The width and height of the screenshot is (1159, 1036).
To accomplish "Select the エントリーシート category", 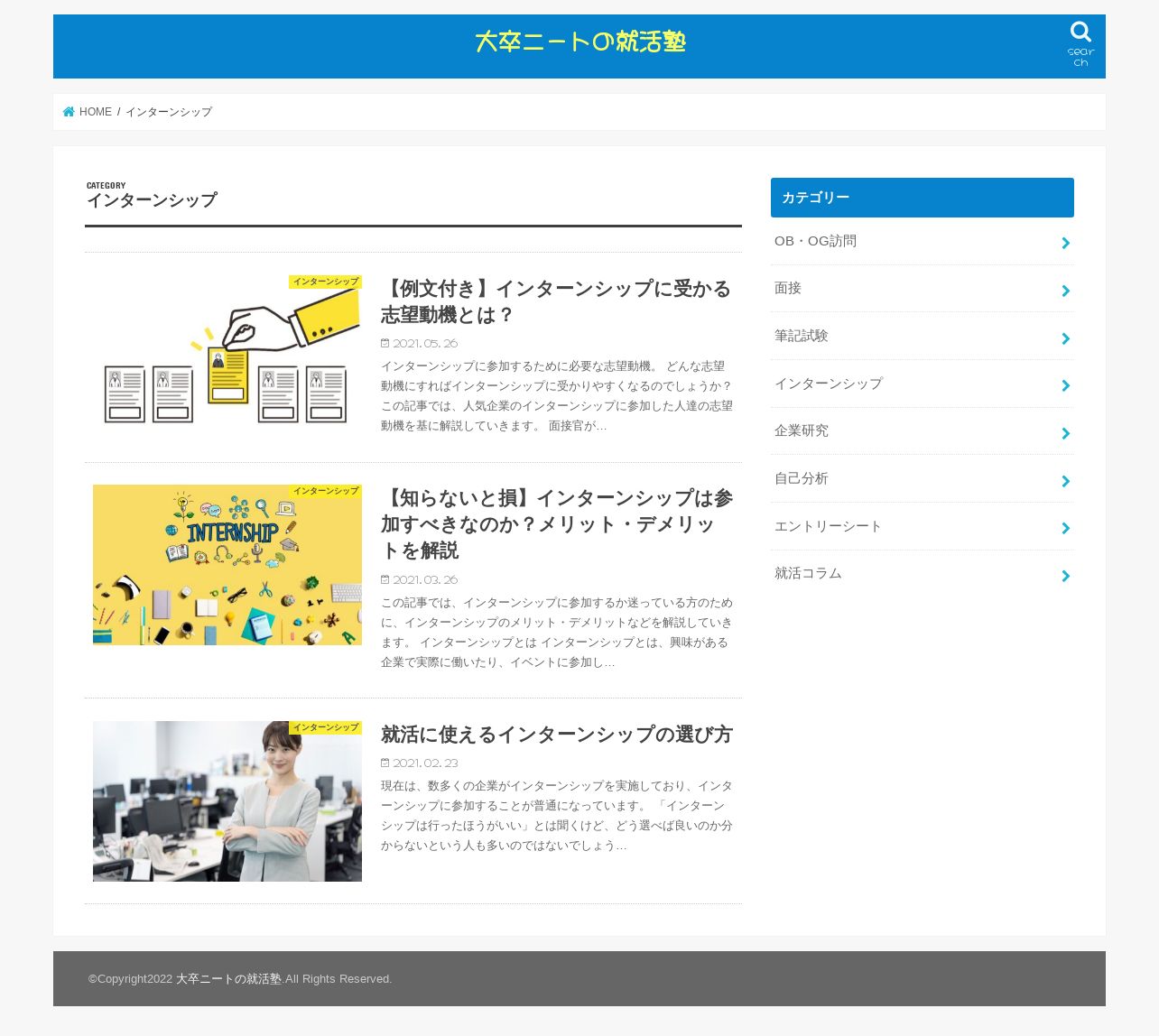I will coord(923,526).
